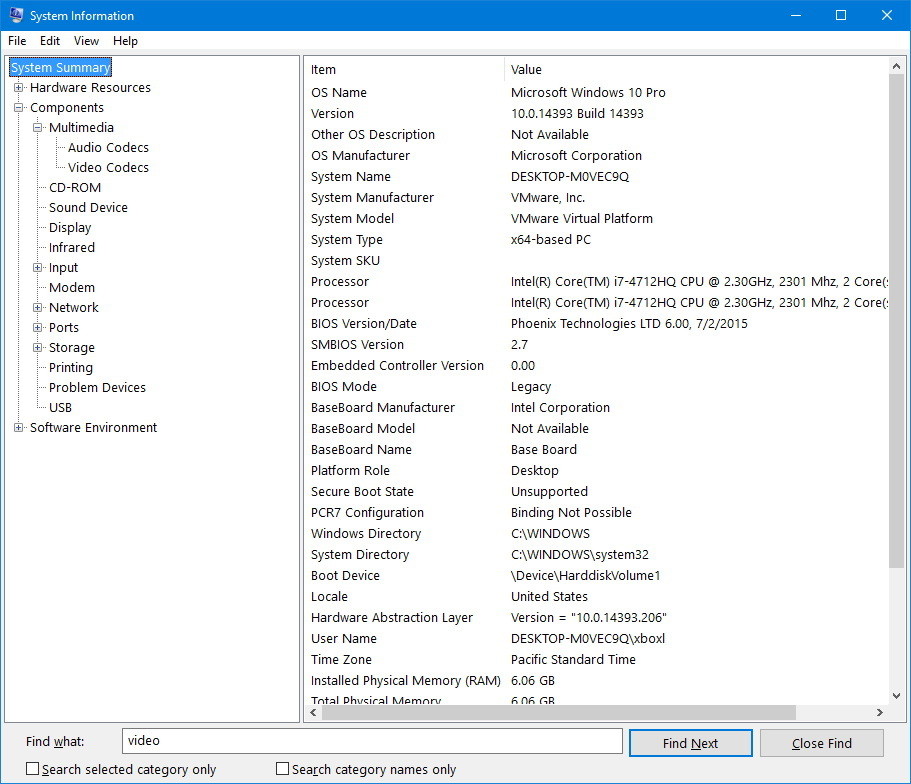Enable Search category names only
The width and height of the screenshot is (911, 784).
[x=282, y=769]
